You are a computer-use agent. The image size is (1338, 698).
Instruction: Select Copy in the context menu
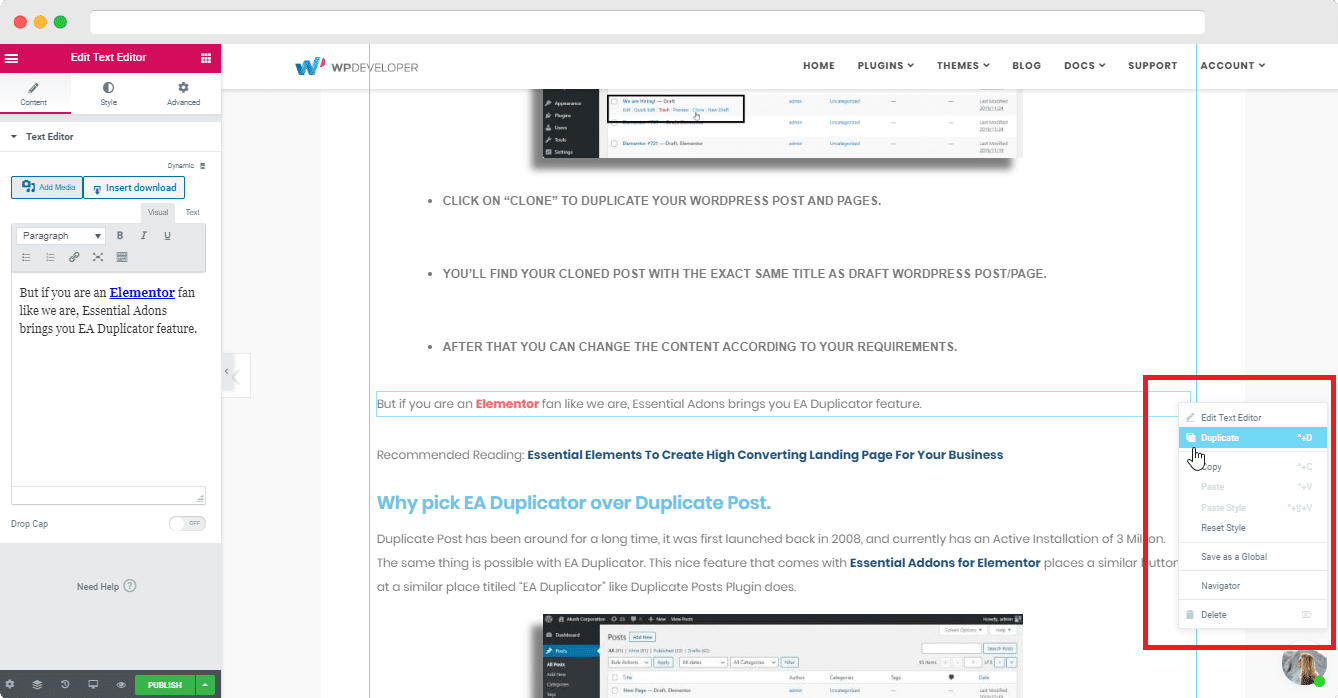pos(1253,467)
